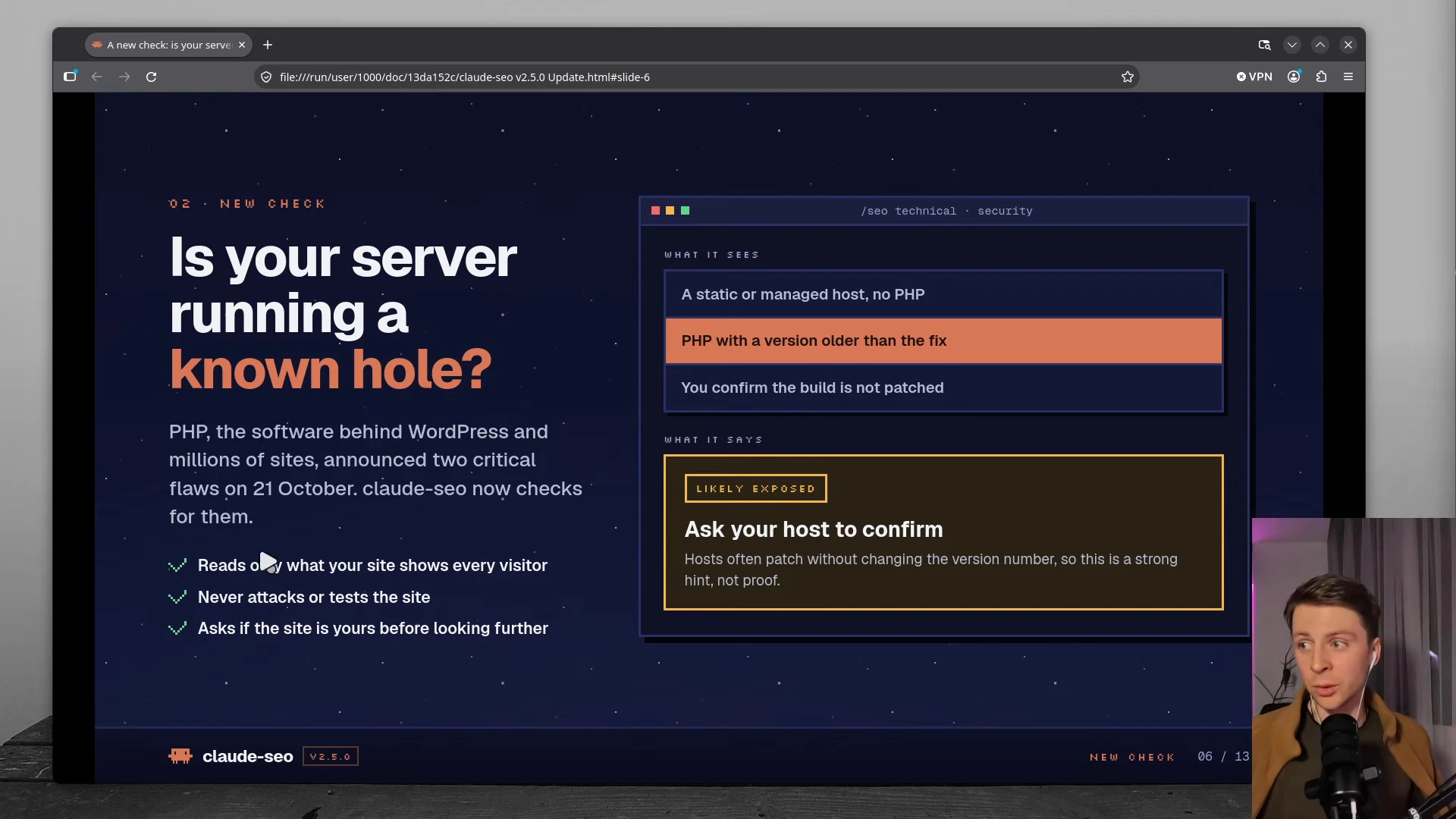Select the 'A new check: is your server' tab
The width and height of the screenshot is (1456, 819).
click(168, 45)
